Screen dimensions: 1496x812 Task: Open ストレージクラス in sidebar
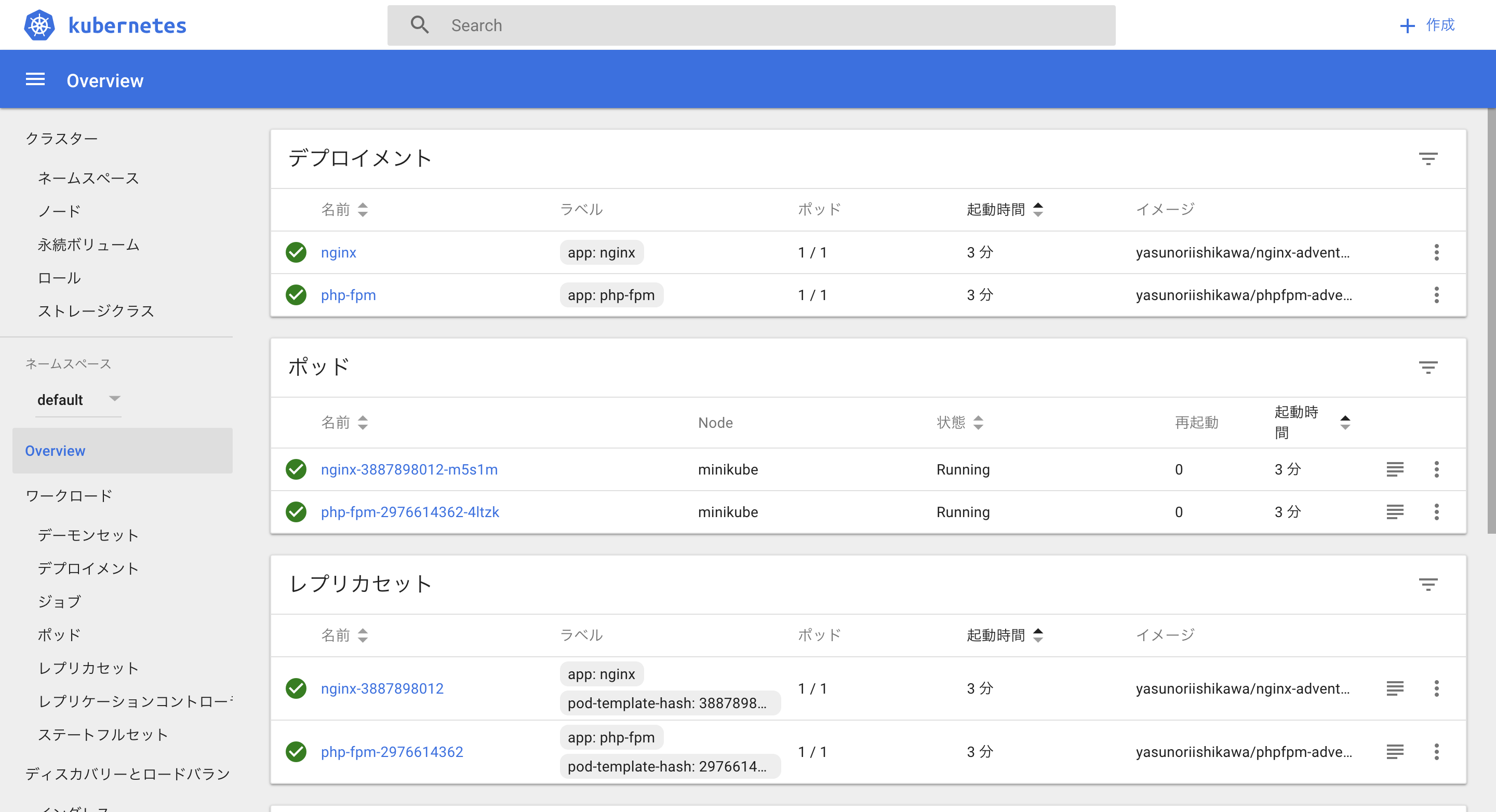96,310
